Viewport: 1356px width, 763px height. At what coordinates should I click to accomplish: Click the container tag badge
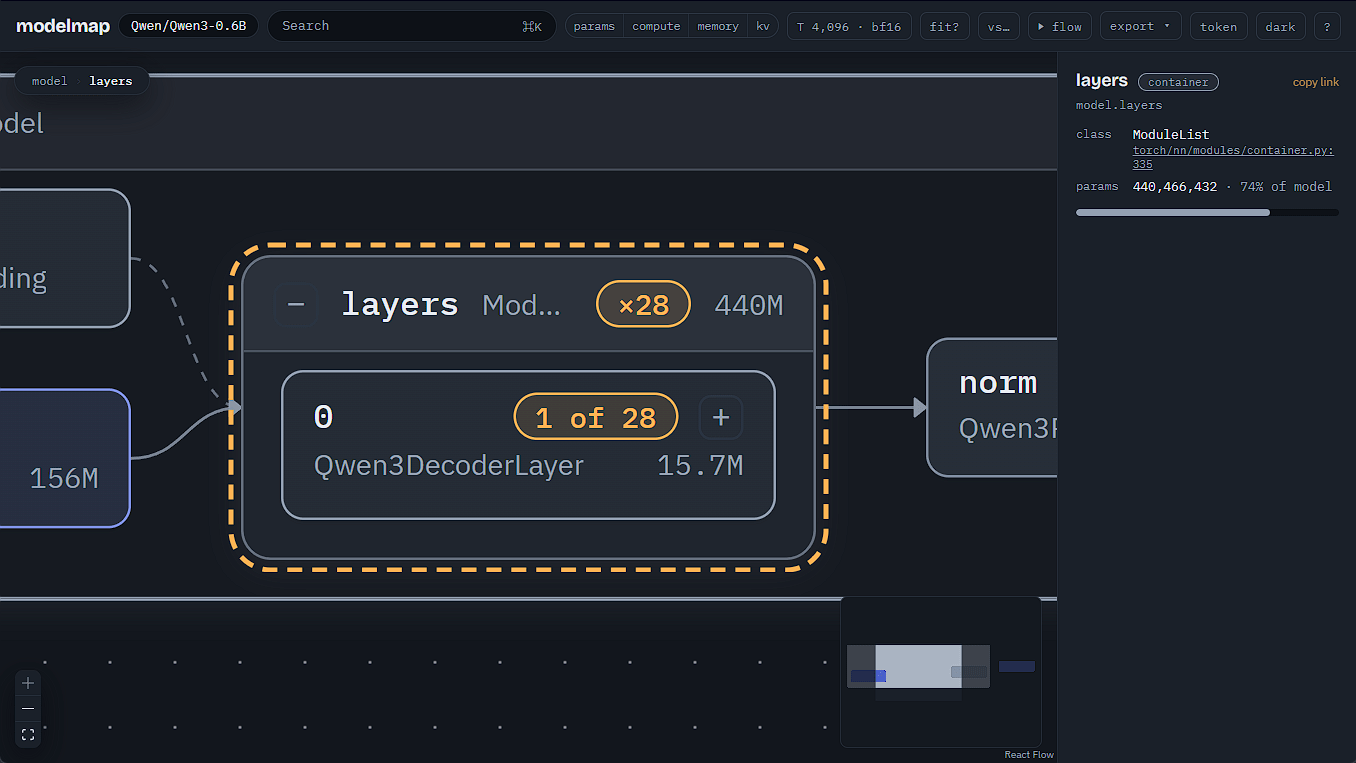pyautogui.click(x=1178, y=82)
